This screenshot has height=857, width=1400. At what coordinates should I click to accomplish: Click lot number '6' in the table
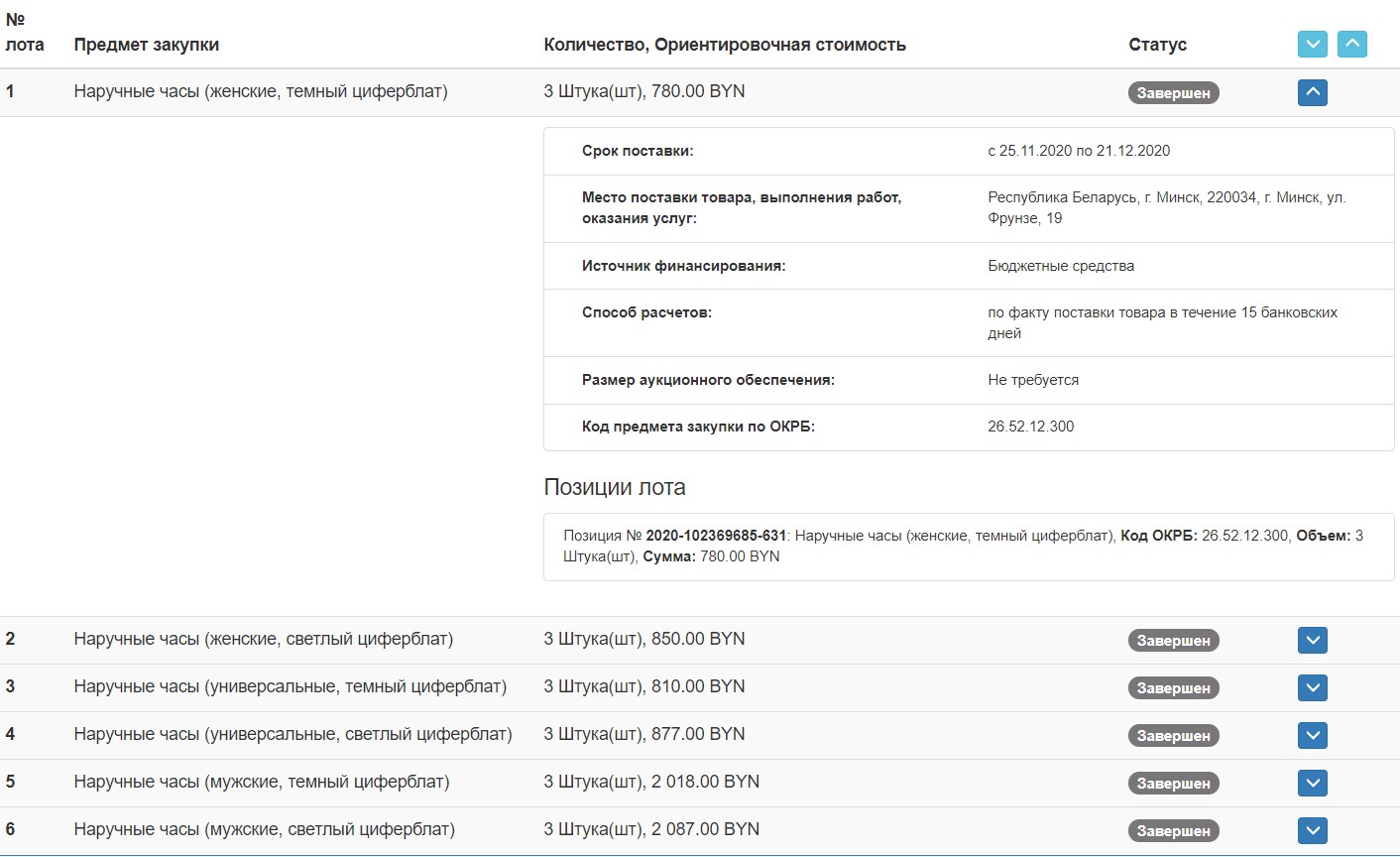10,829
